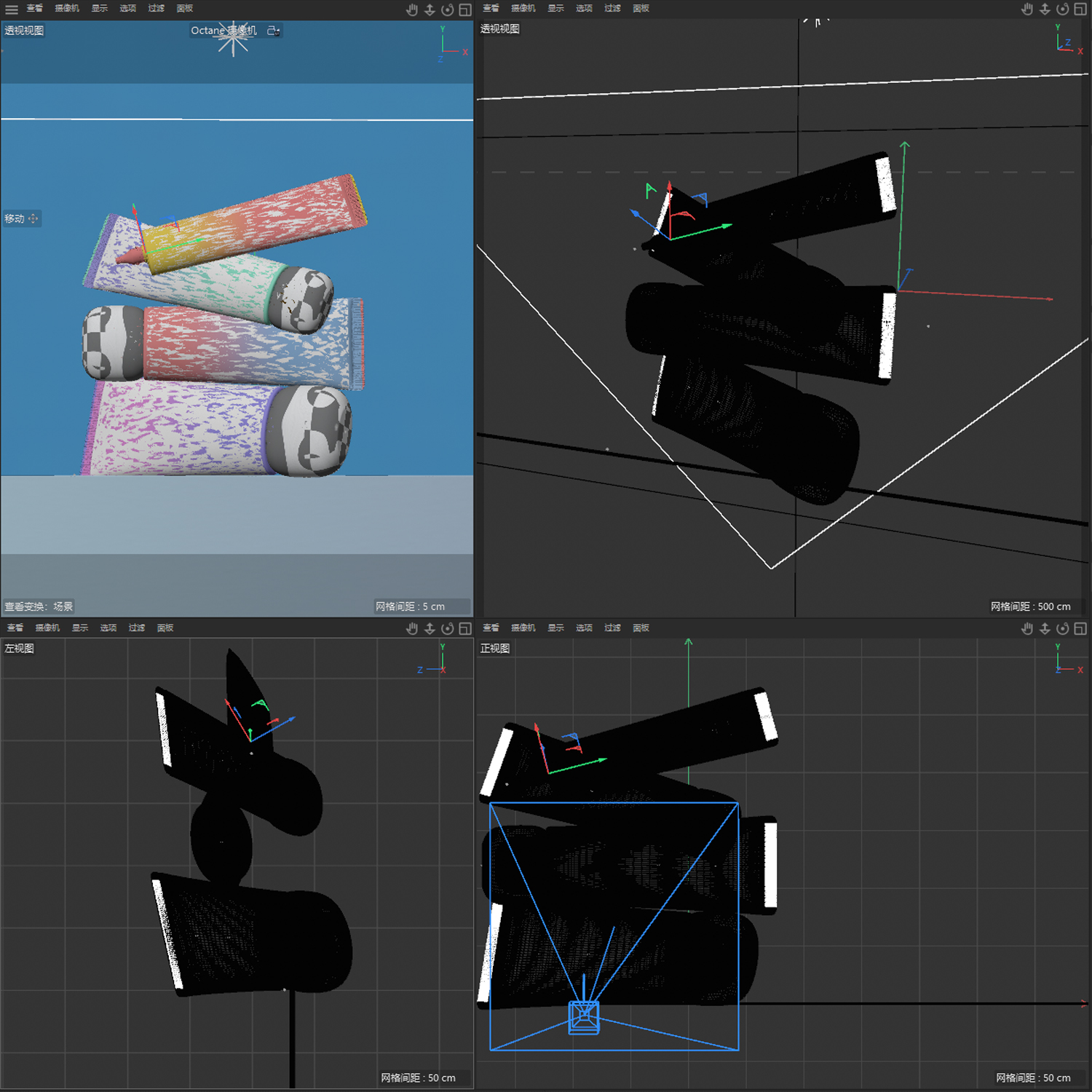Open 显示 menu in 左视图 viewport
This screenshot has height=1092, width=1092.
[80, 628]
